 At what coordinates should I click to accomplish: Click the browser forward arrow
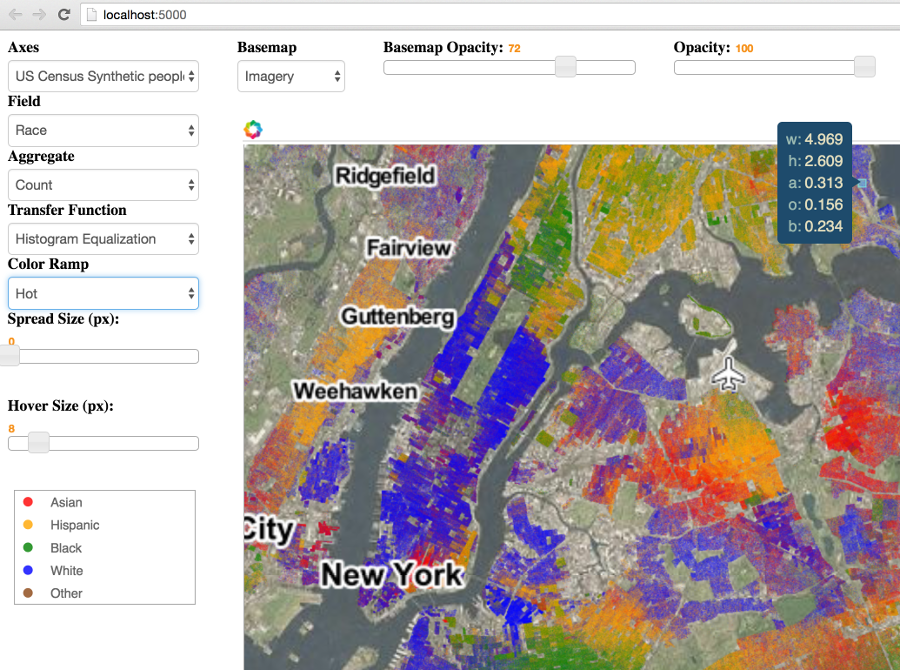point(39,15)
